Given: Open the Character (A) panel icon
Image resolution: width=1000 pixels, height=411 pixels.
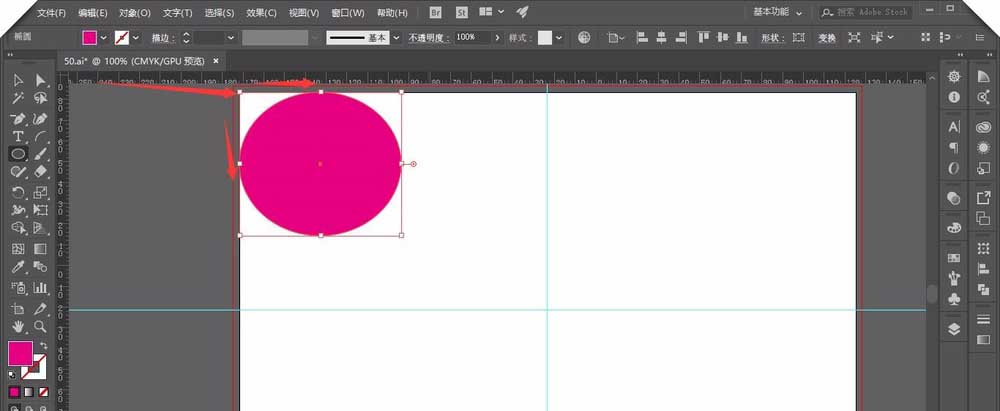Looking at the screenshot, I should coord(954,127).
